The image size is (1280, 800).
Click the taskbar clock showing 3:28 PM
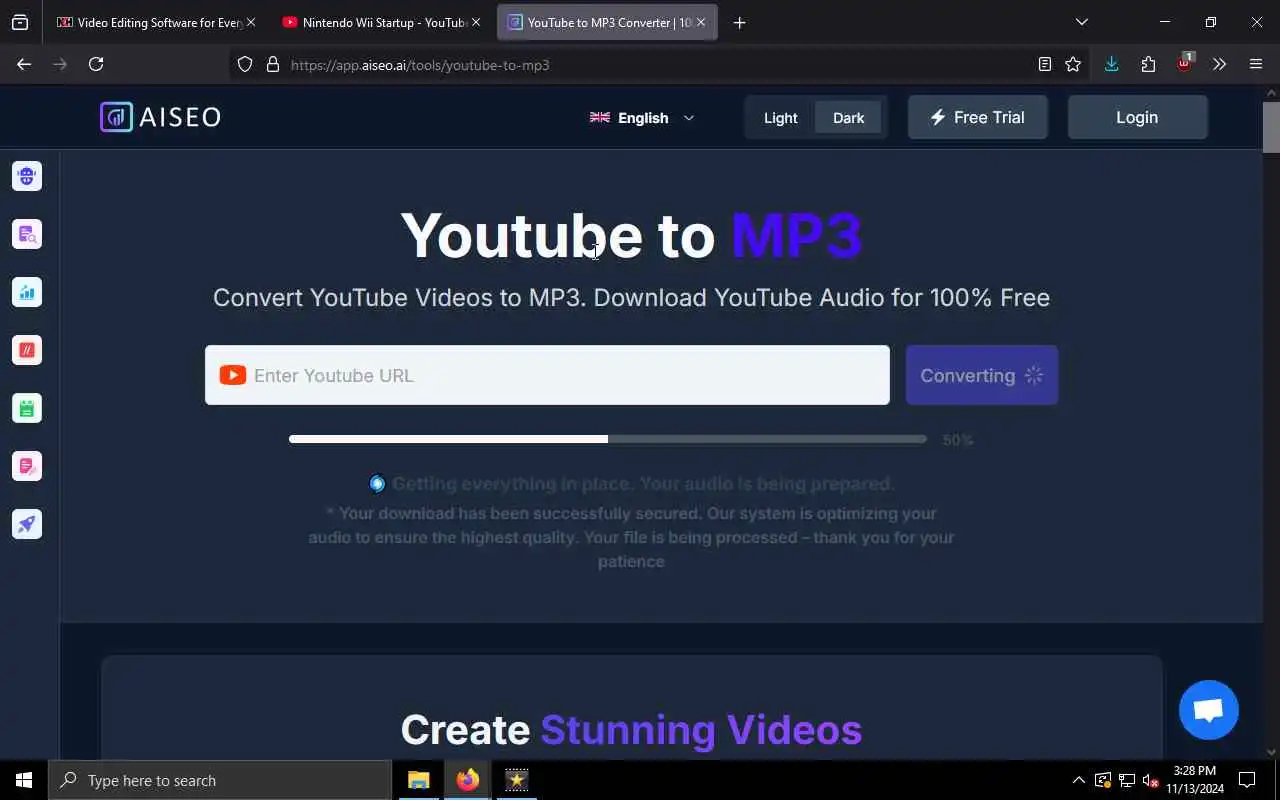(1195, 780)
